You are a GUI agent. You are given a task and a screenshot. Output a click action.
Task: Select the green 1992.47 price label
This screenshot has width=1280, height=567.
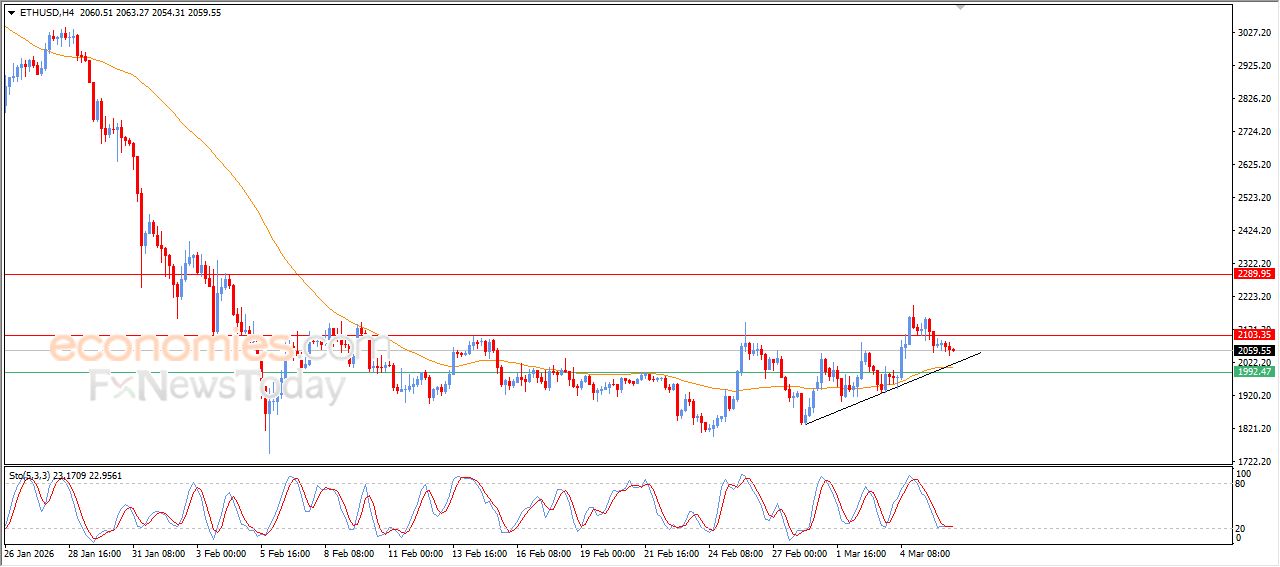[1253, 372]
